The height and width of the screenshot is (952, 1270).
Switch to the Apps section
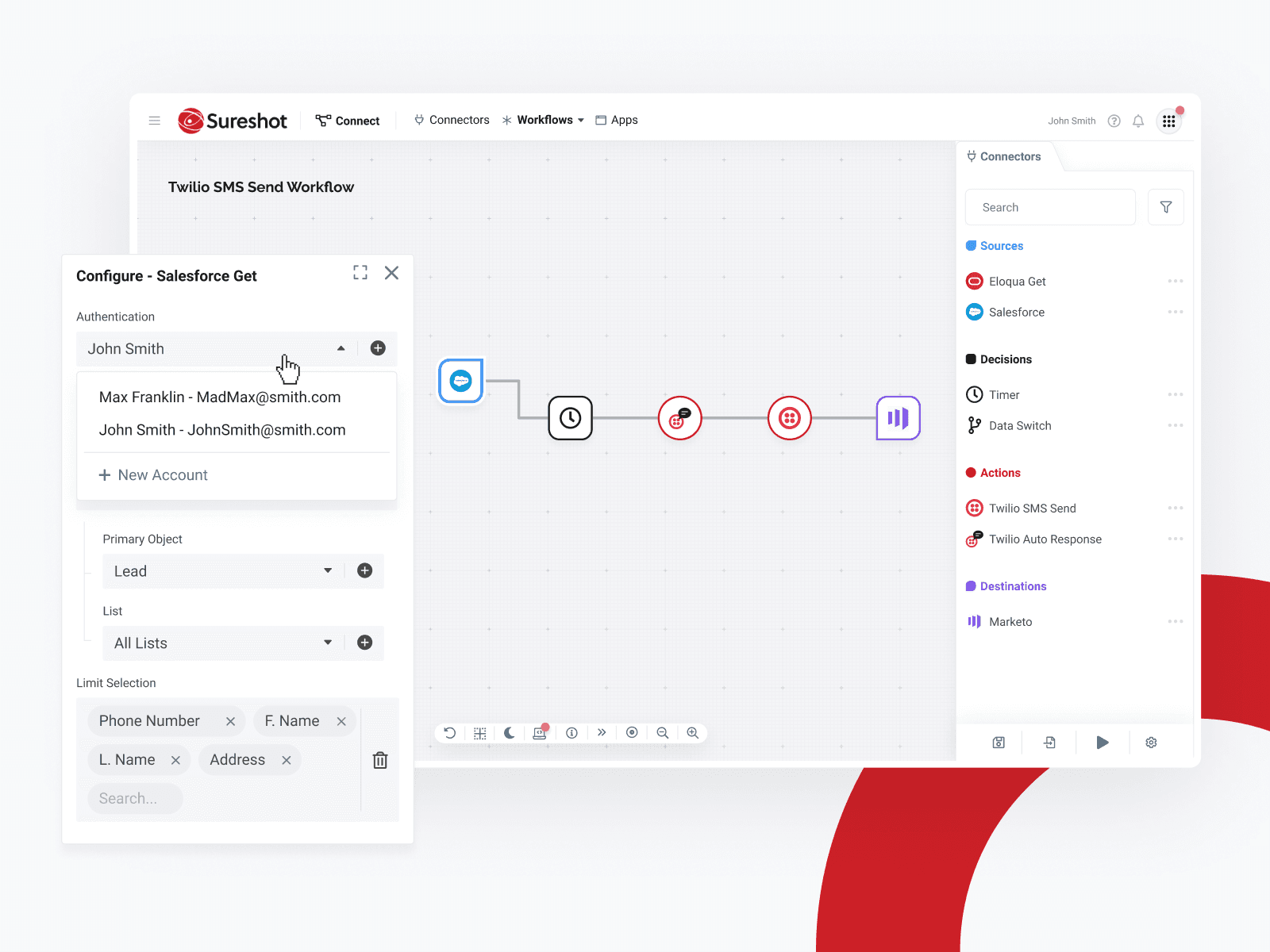pos(625,120)
